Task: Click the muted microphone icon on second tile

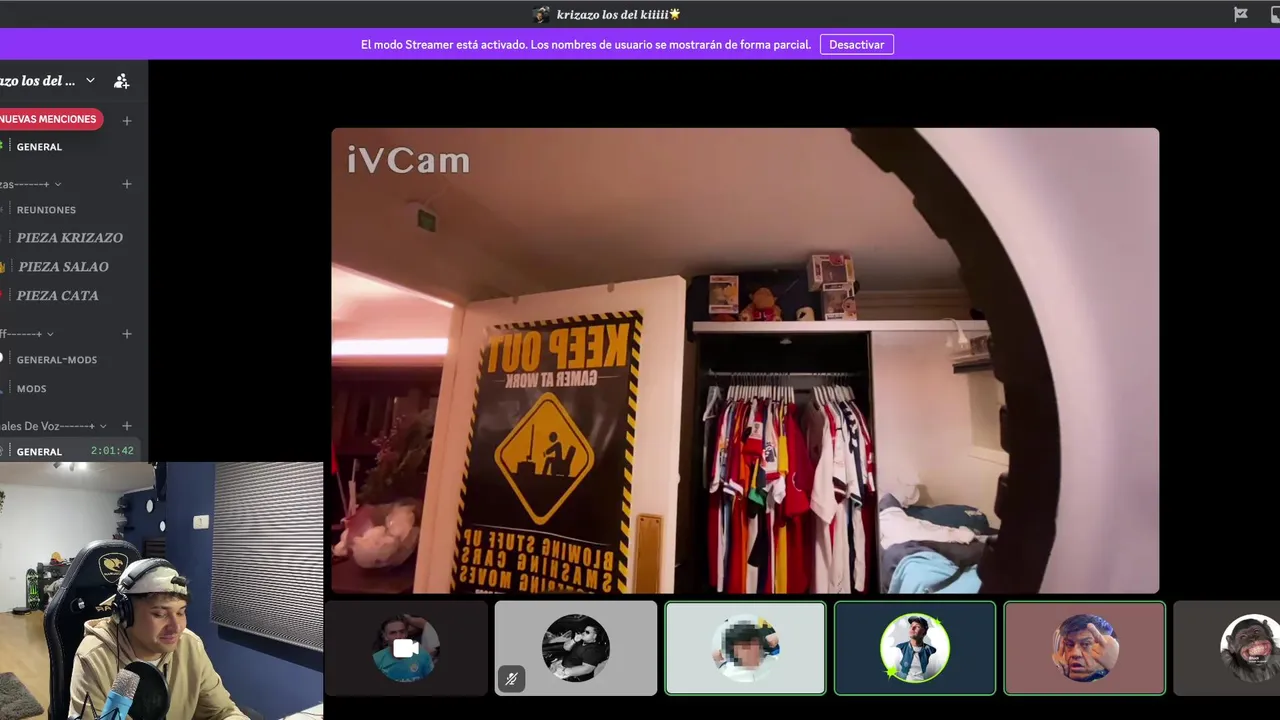Action: pyautogui.click(x=511, y=680)
